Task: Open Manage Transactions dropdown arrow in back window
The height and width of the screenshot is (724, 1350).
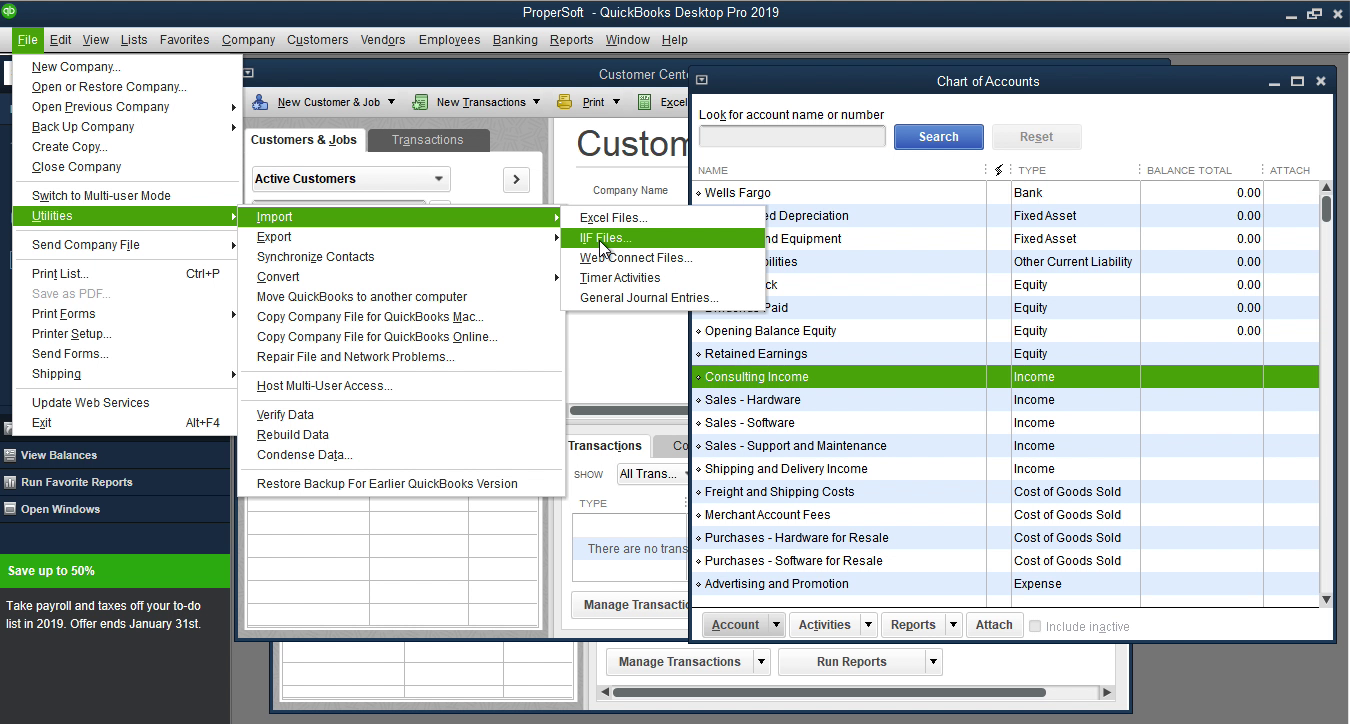Action: pos(762,662)
